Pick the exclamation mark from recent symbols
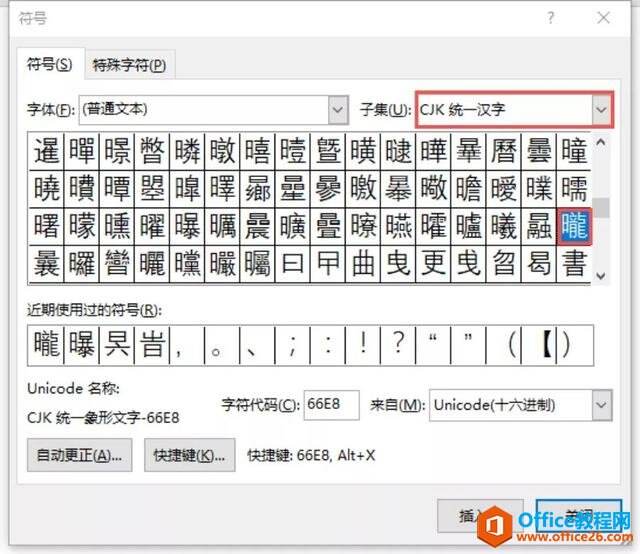Screen dimensions: 640x554 [363, 345]
